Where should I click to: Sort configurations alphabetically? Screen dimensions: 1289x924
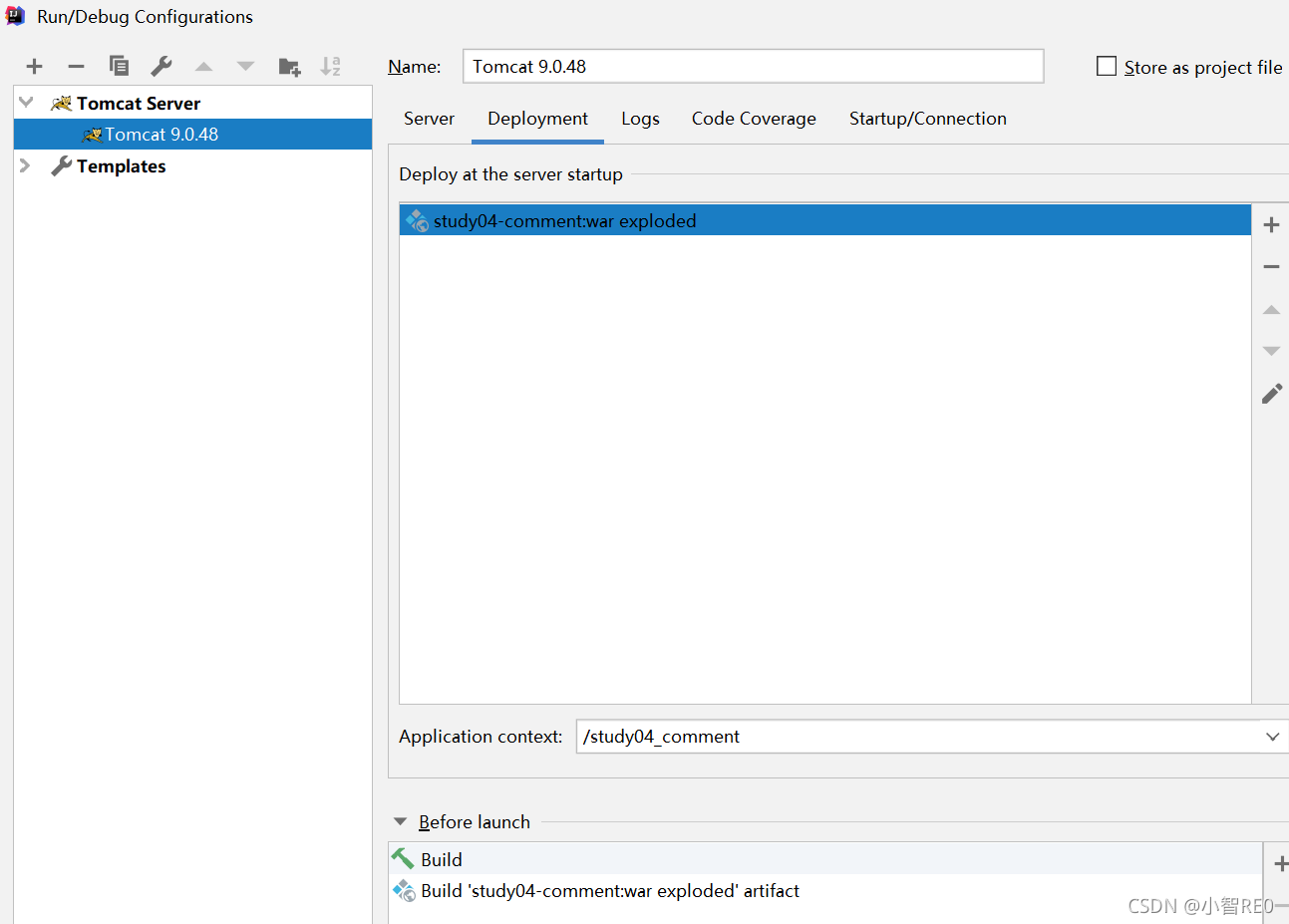pyautogui.click(x=331, y=67)
